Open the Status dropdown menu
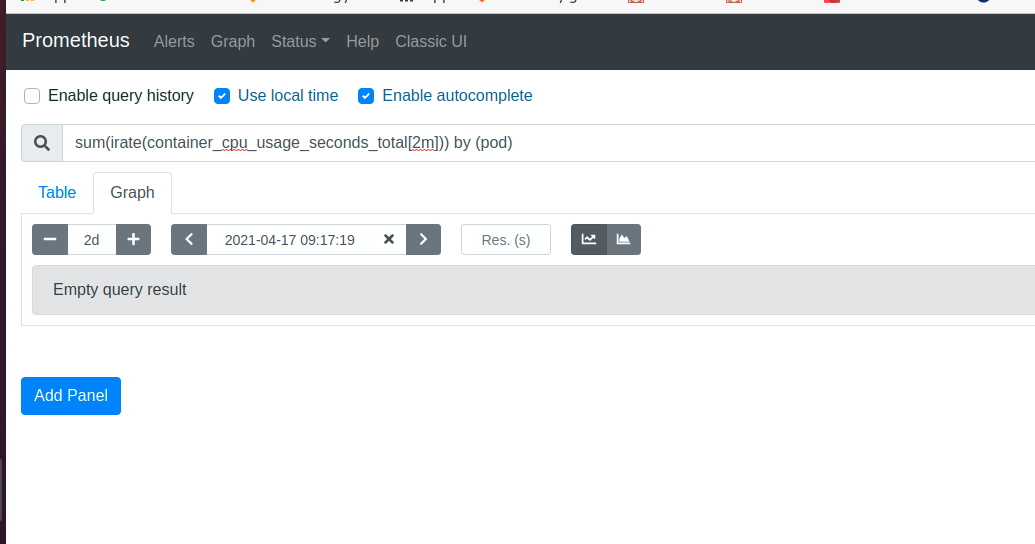This screenshot has height=544, width=1035. pyautogui.click(x=300, y=42)
